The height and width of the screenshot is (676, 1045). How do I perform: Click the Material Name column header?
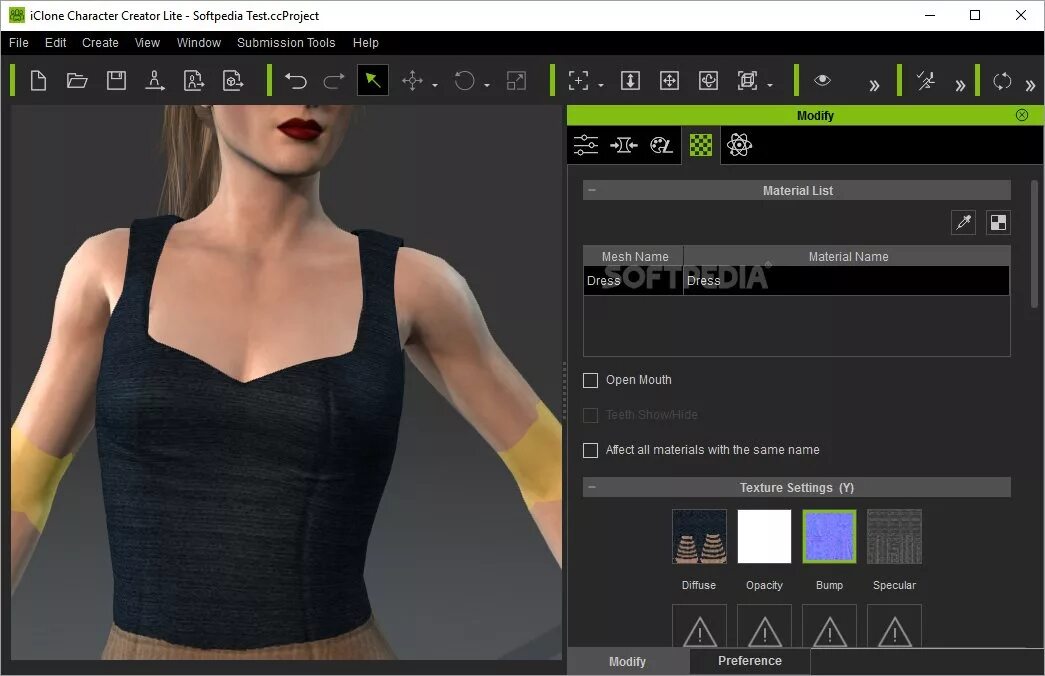847,256
